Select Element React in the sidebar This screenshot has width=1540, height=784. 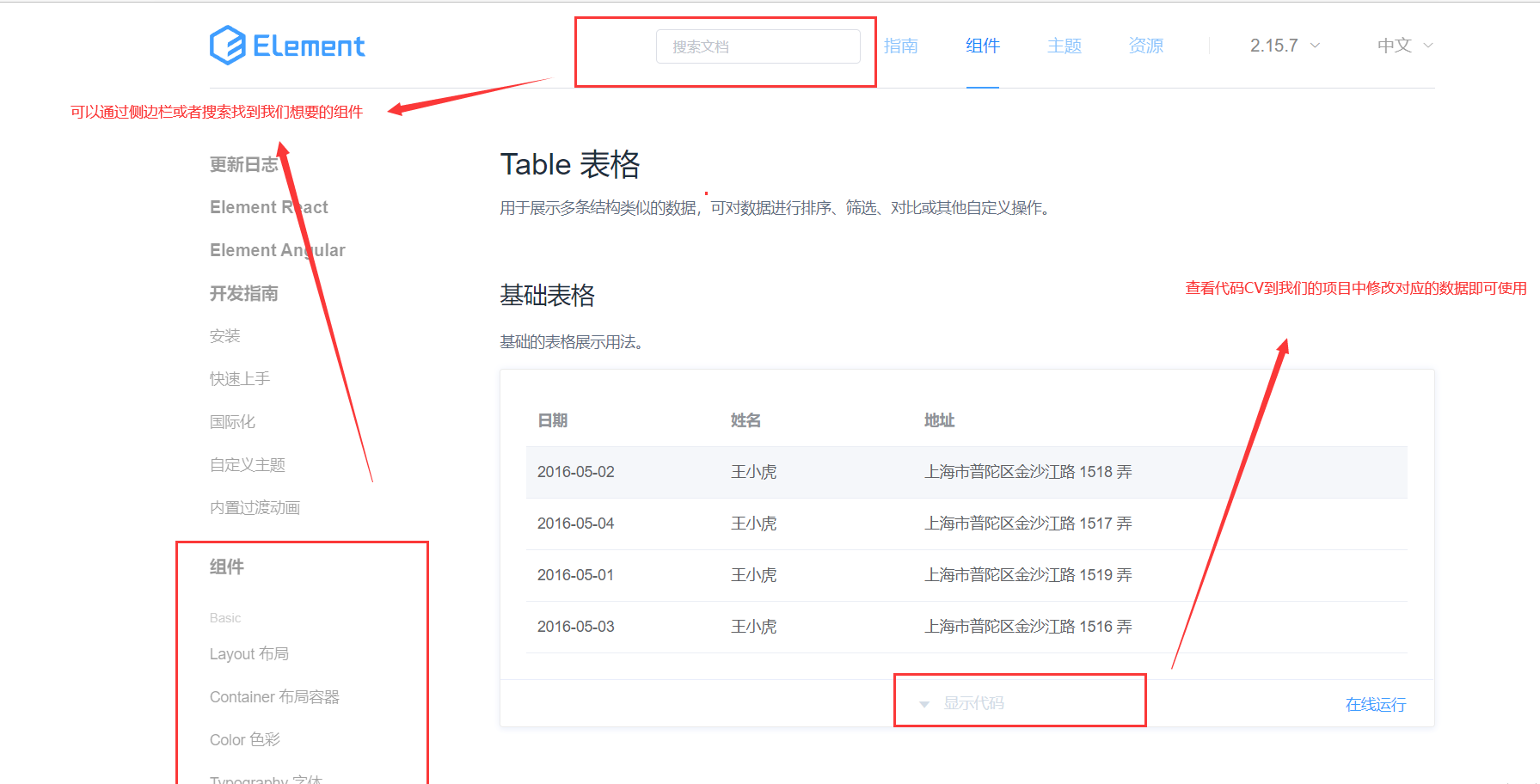[x=268, y=206]
